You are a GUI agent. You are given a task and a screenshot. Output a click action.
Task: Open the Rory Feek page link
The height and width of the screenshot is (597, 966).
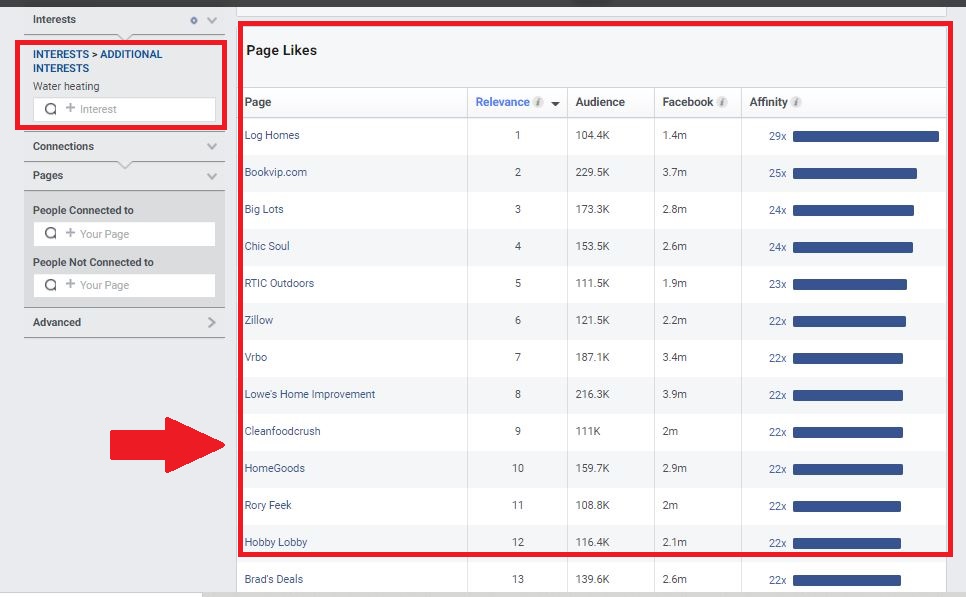tap(267, 505)
